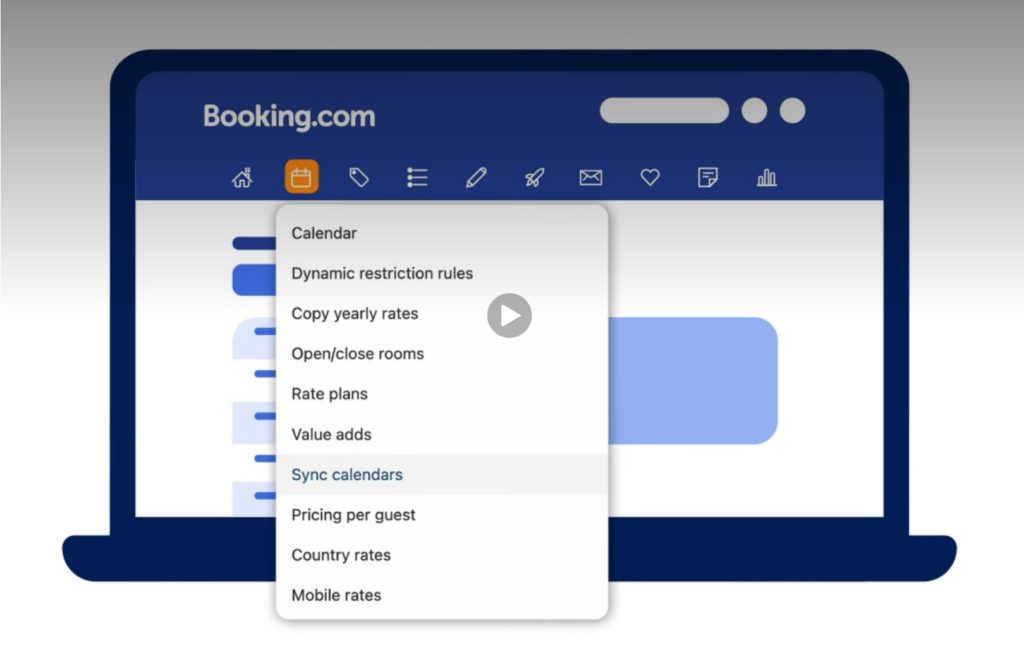Select Sync calendars menu item
The width and height of the screenshot is (1024, 647).
point(442,475)
